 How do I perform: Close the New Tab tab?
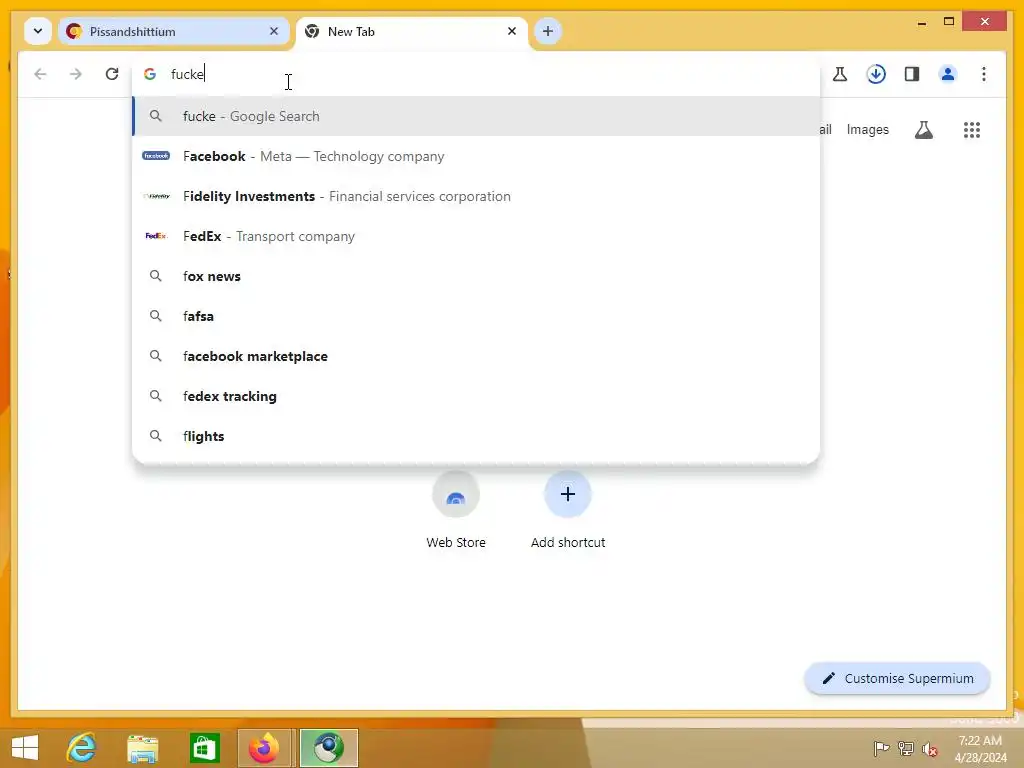tap(512, 31)
